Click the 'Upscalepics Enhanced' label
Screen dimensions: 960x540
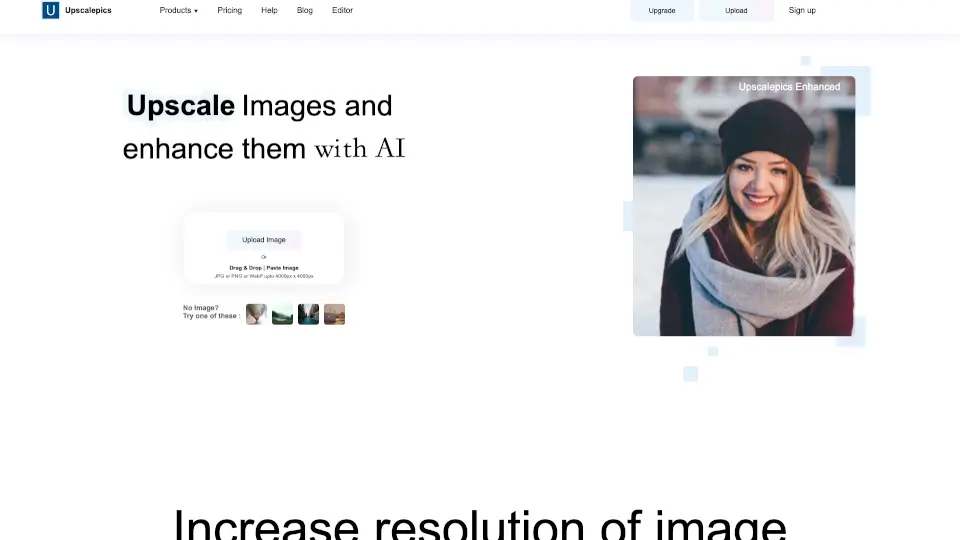tap(789, 87)
